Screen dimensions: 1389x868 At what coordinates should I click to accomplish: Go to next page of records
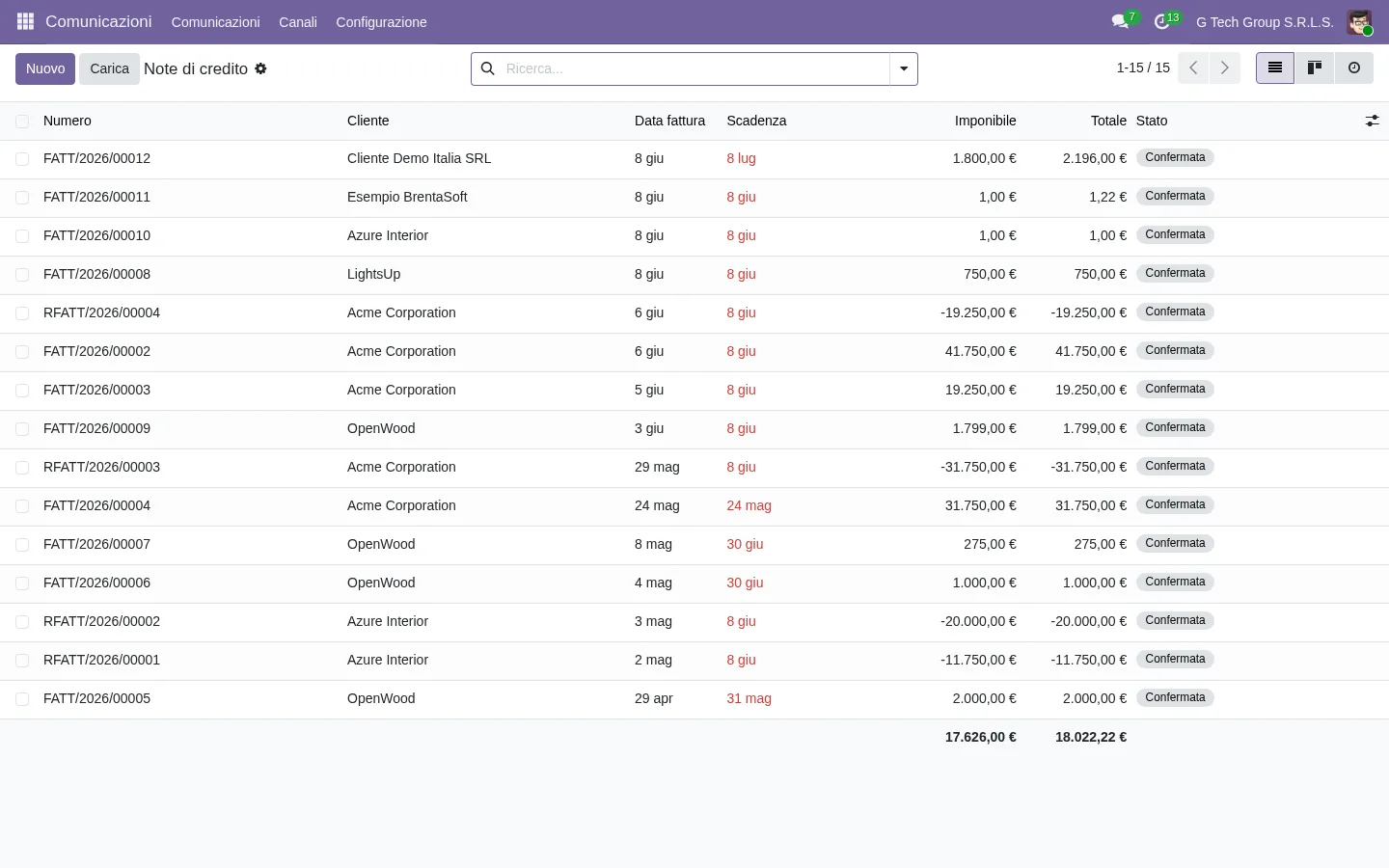pyautogui.click(x=1225, y=68)
